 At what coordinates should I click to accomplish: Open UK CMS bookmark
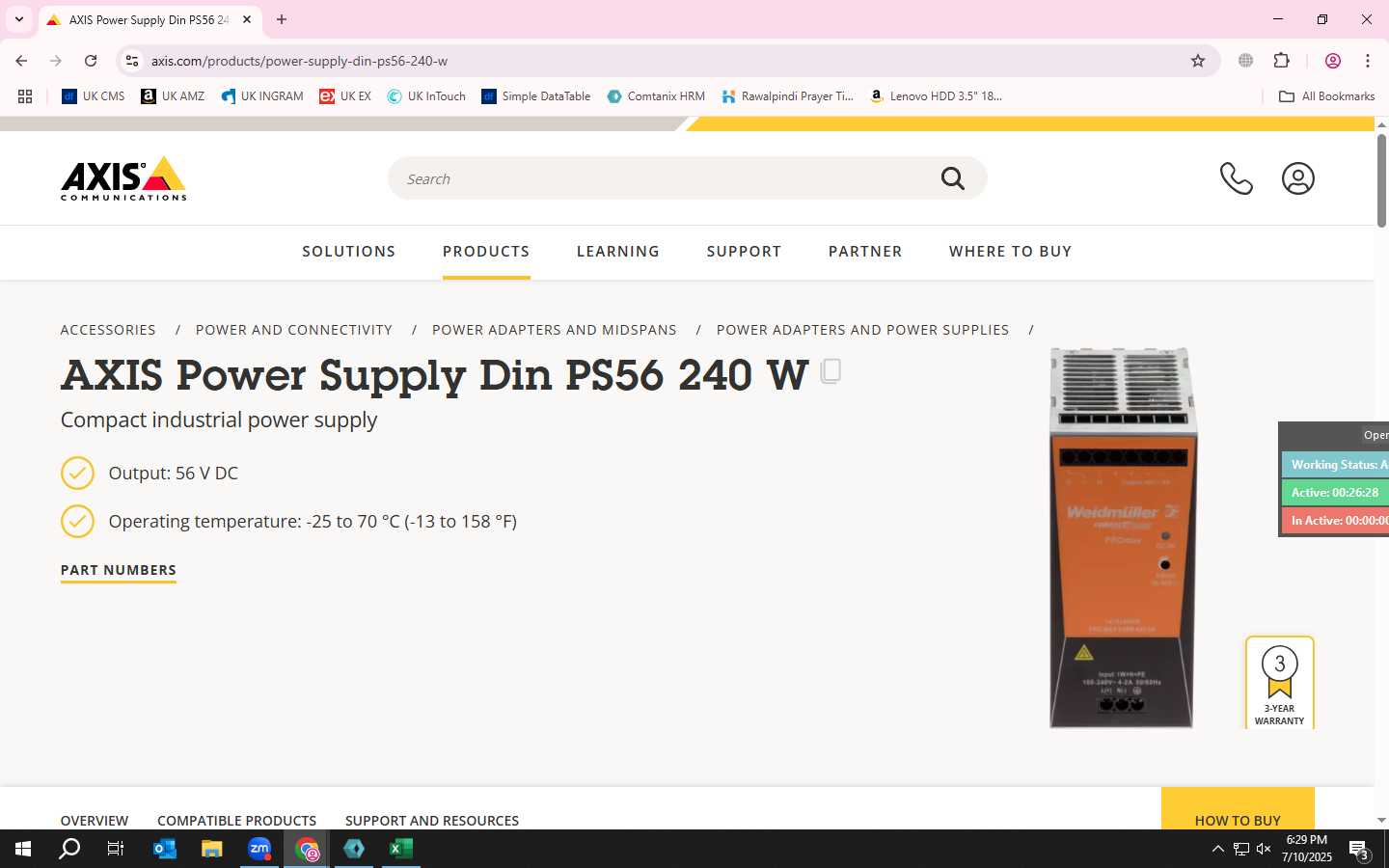click(93, 96)
